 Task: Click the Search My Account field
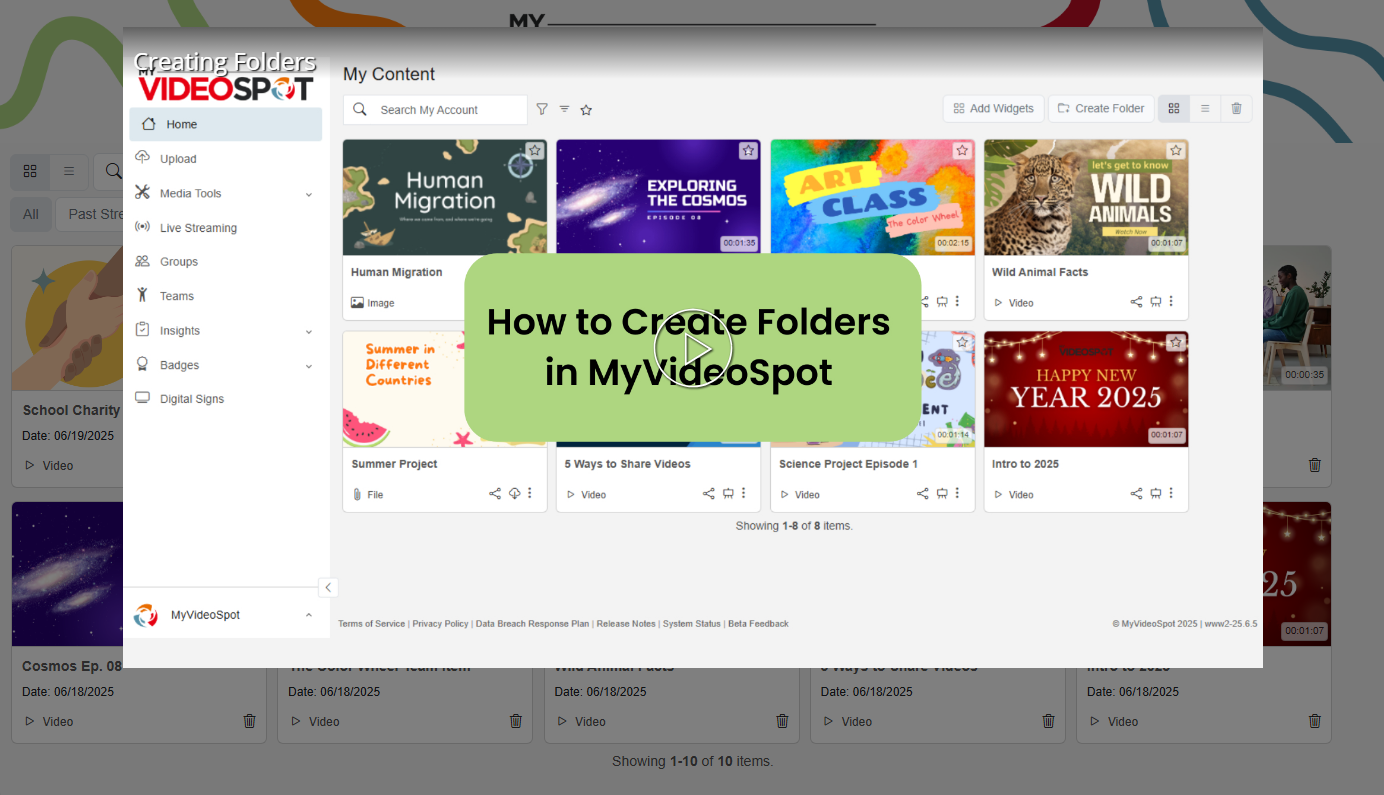435,110
